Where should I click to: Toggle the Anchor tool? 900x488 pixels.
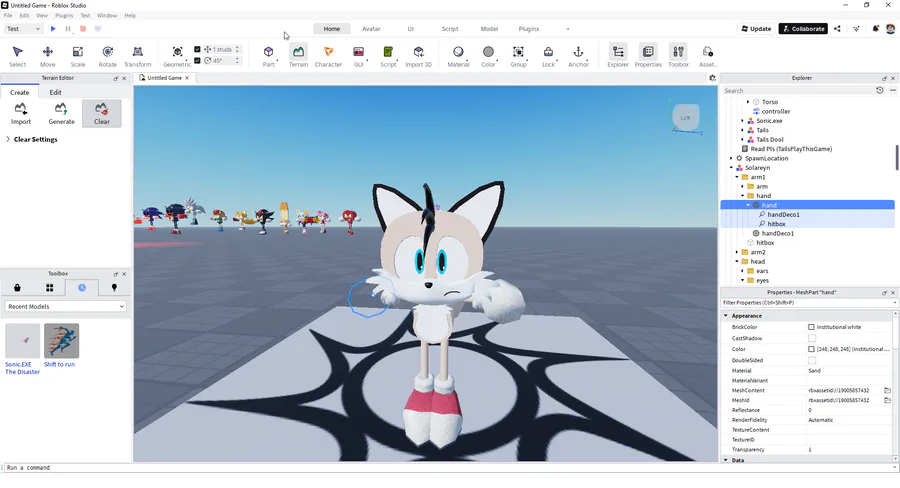click(x=578, y=56)
